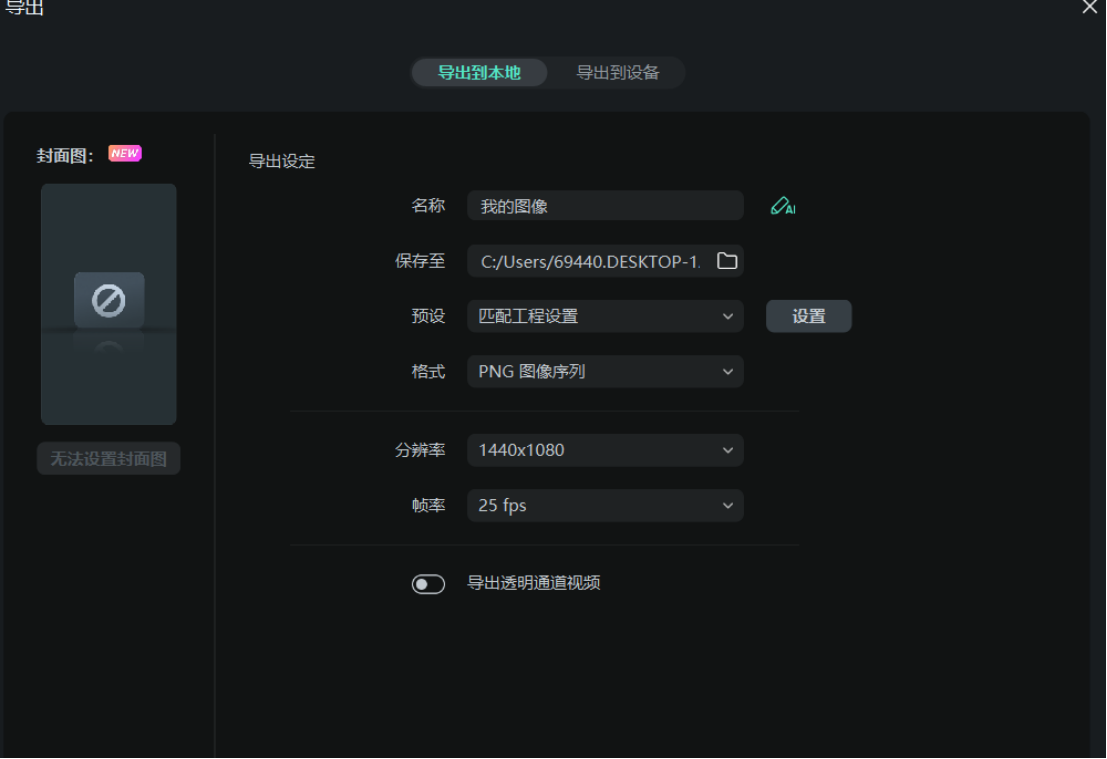Open the 预设 preset dropdown
The width and height of the screenshot is (1107, 759).
pyautogui.click(x=604, y=316)
